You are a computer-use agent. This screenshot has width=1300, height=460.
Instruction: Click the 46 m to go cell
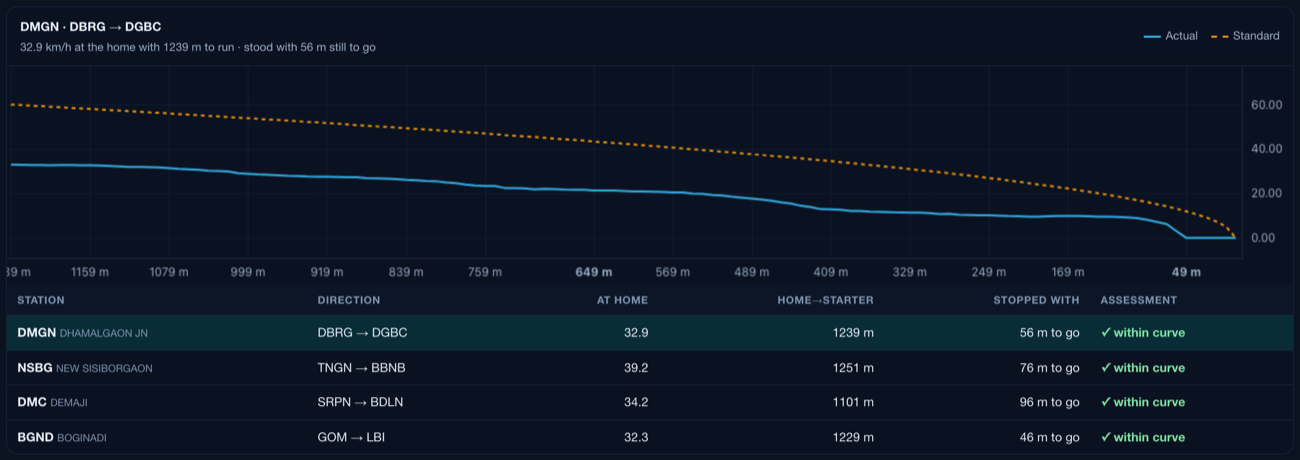(x=1049, y=437)
